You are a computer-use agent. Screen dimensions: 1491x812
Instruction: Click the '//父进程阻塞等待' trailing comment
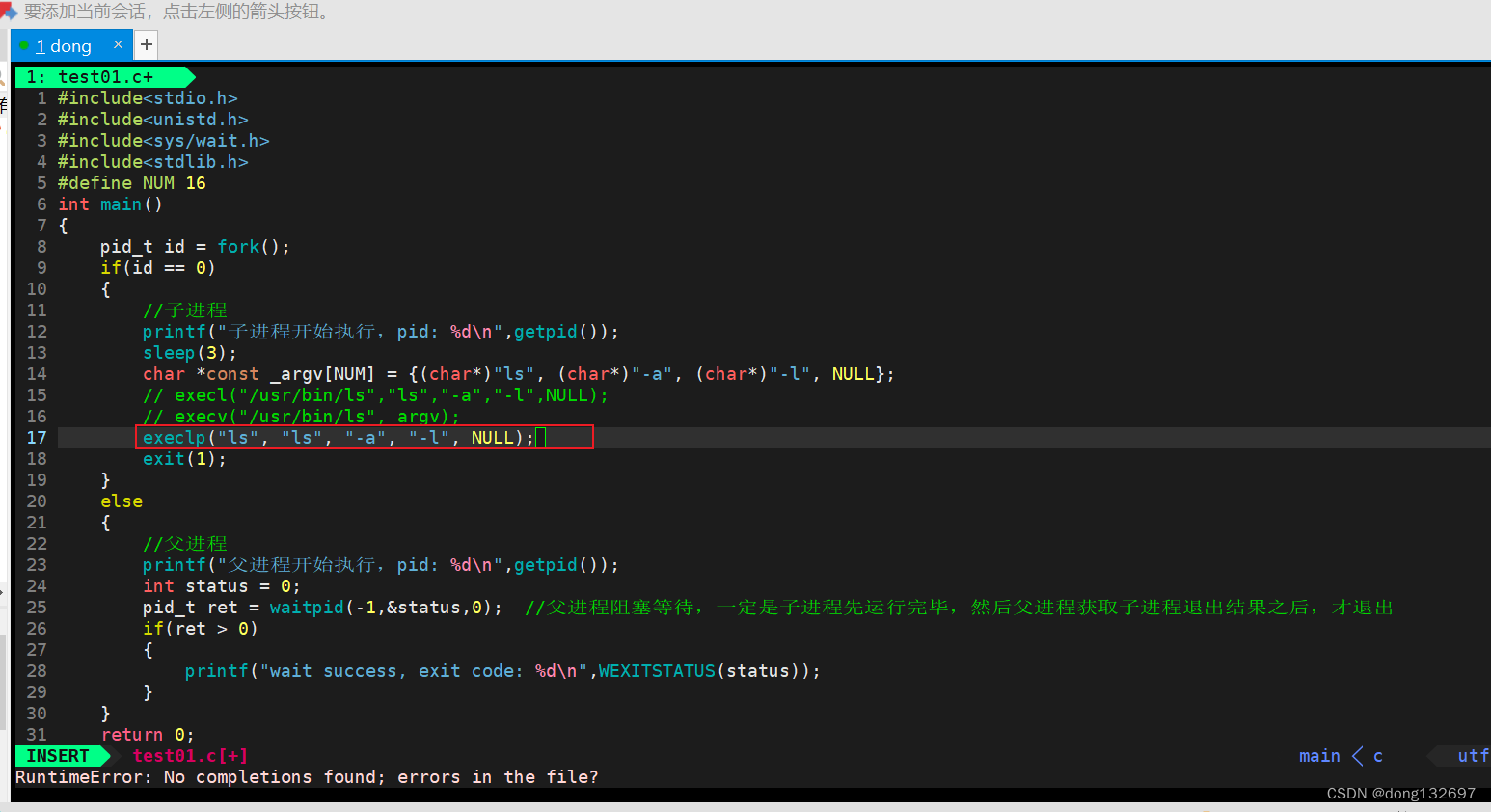960,608
